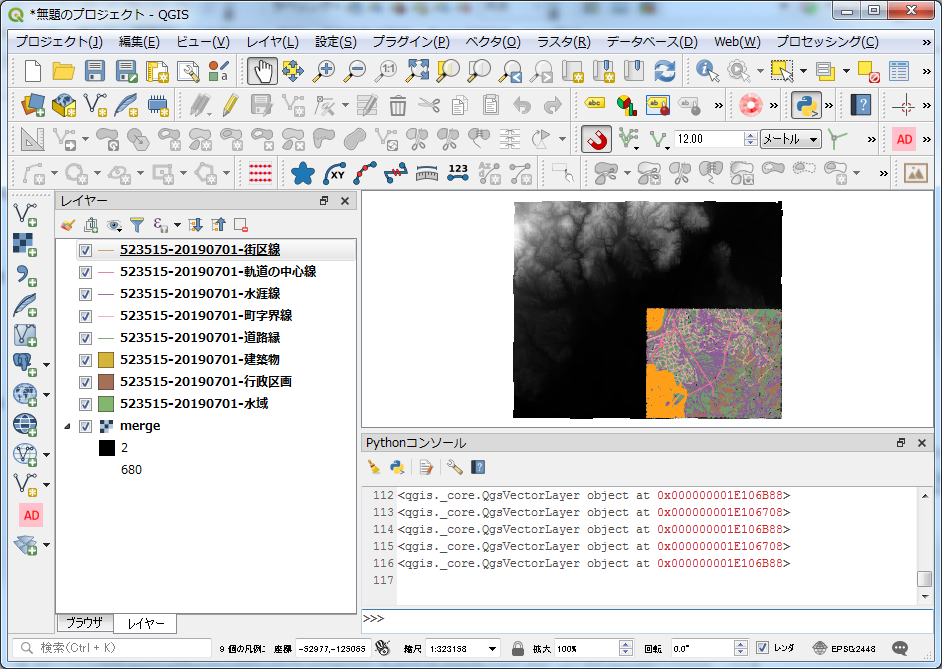942x669 pixels.
Task: Open the Python console editor icon
Action: click(426, 466)
